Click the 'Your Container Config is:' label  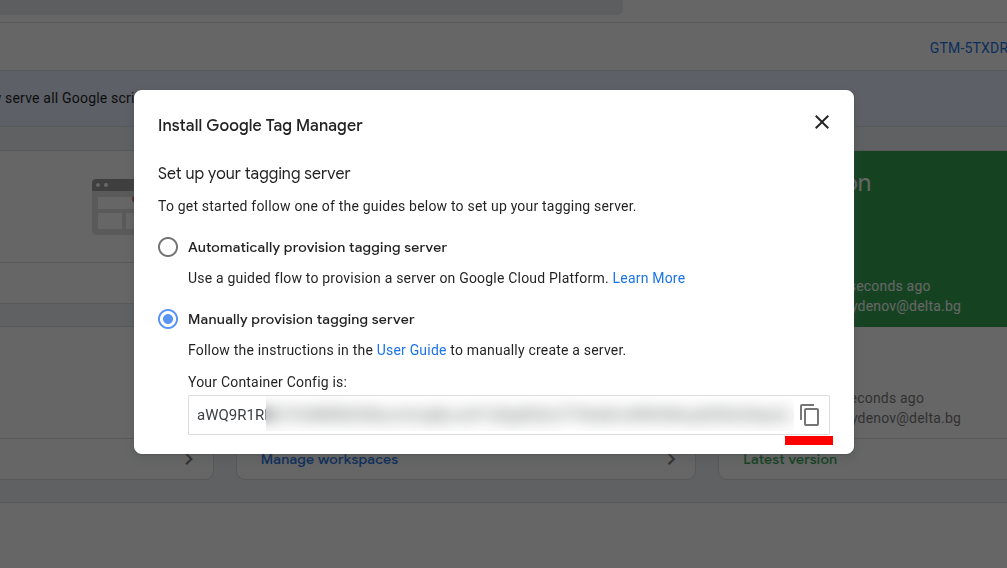(x=267, y=382)
